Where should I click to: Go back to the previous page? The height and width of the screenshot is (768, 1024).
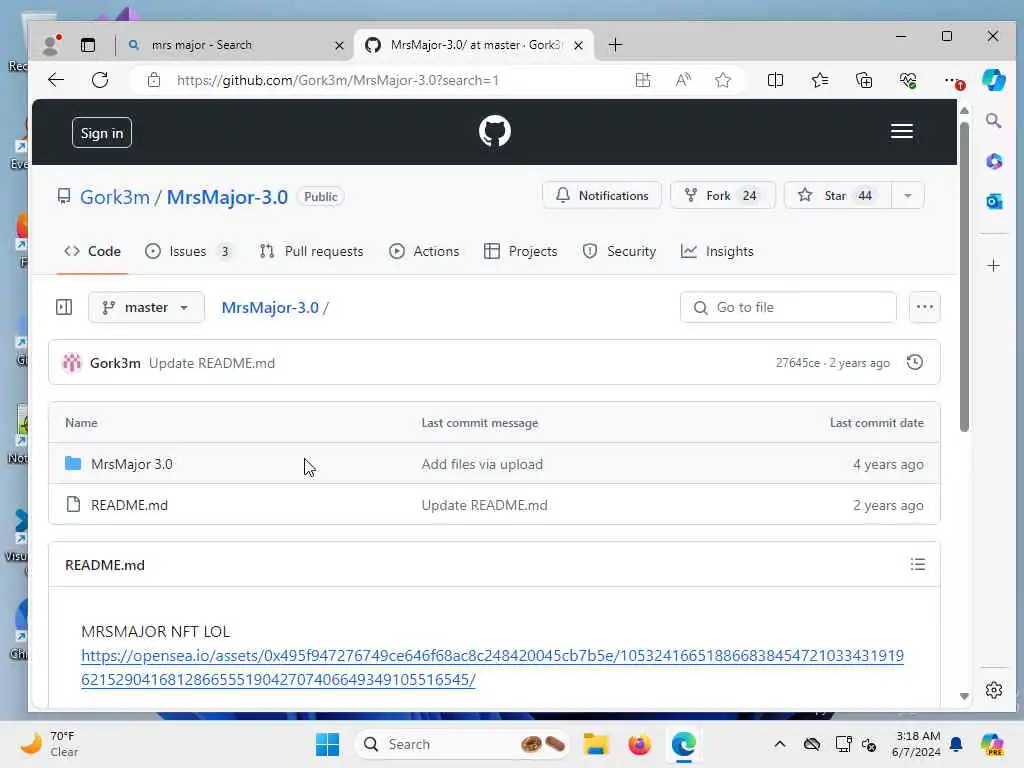coord(56,80)
